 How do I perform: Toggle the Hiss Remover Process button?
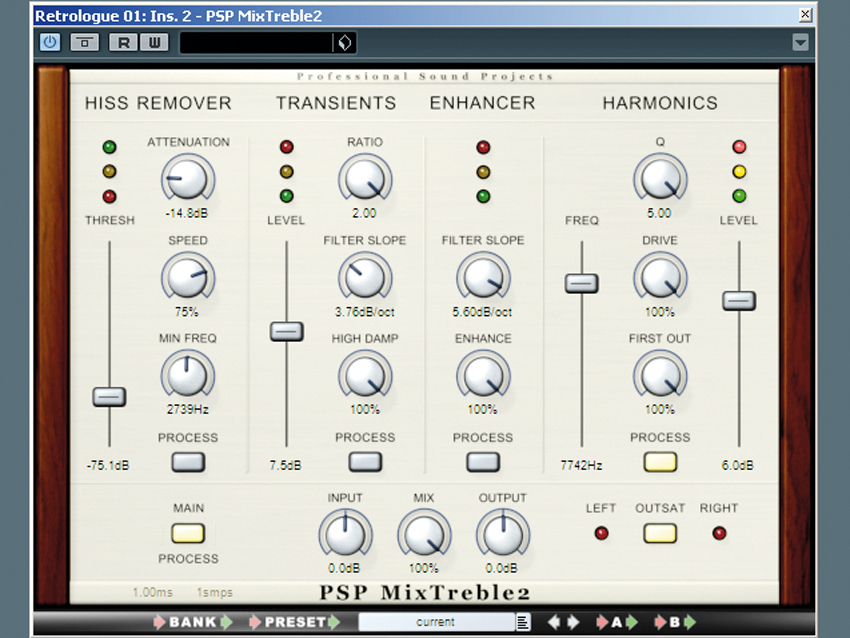tap(188, 462)
